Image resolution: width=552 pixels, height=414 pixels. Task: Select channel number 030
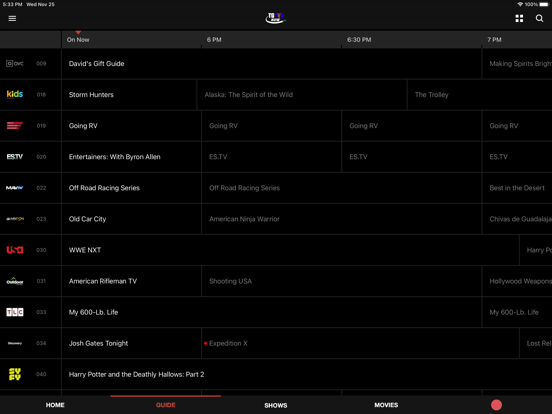41,250
